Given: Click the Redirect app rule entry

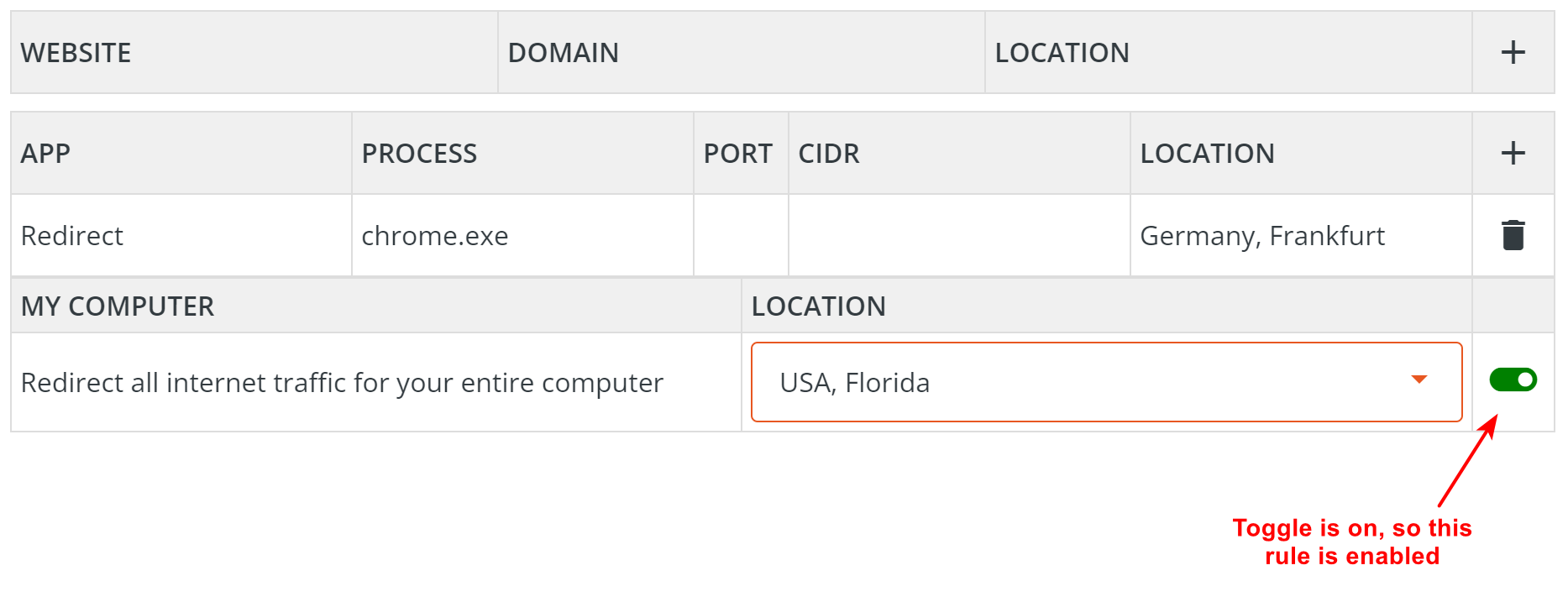Looking at the screenshot, I should (71, 236).
